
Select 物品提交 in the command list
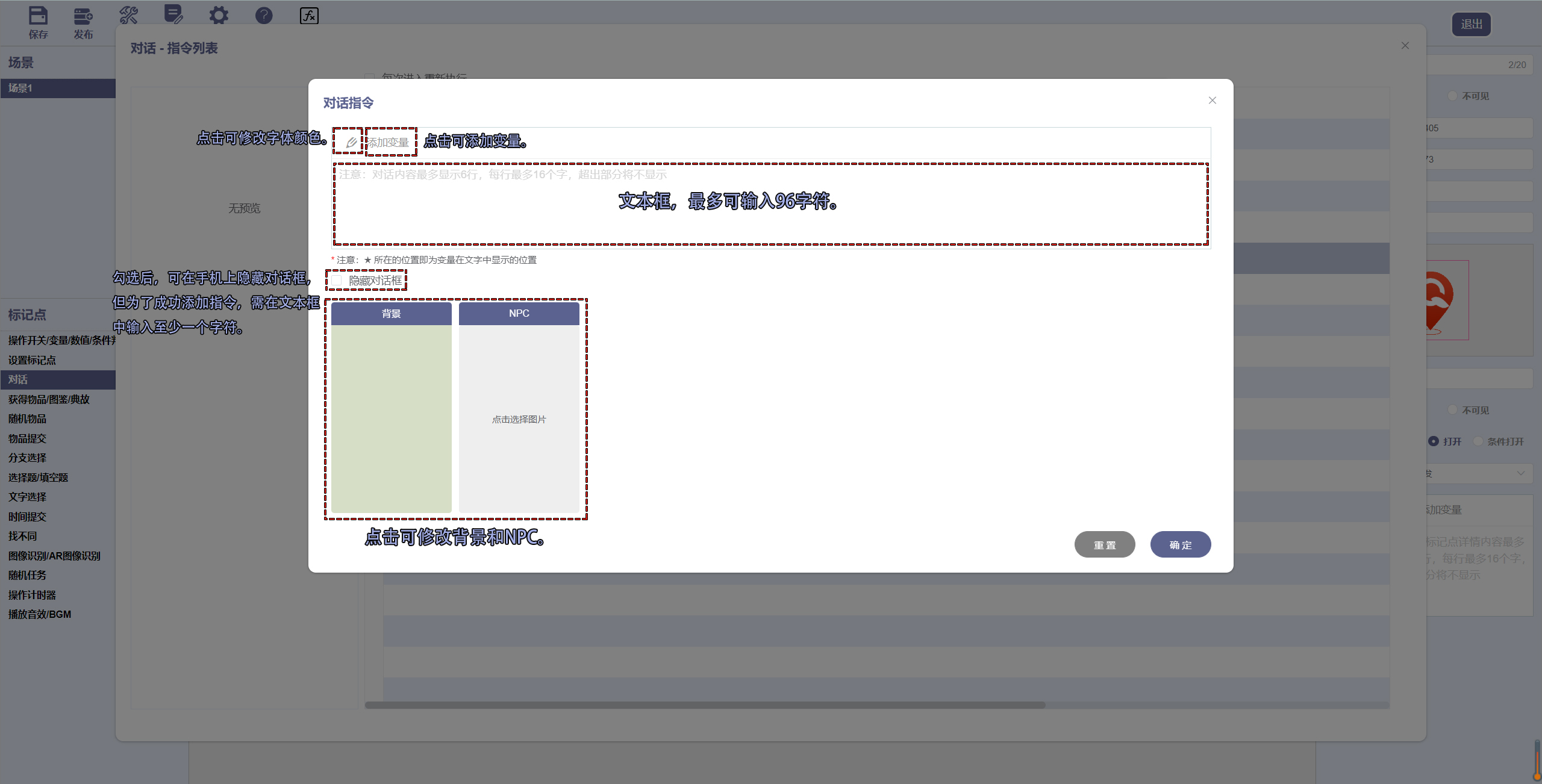click(27, 438)
